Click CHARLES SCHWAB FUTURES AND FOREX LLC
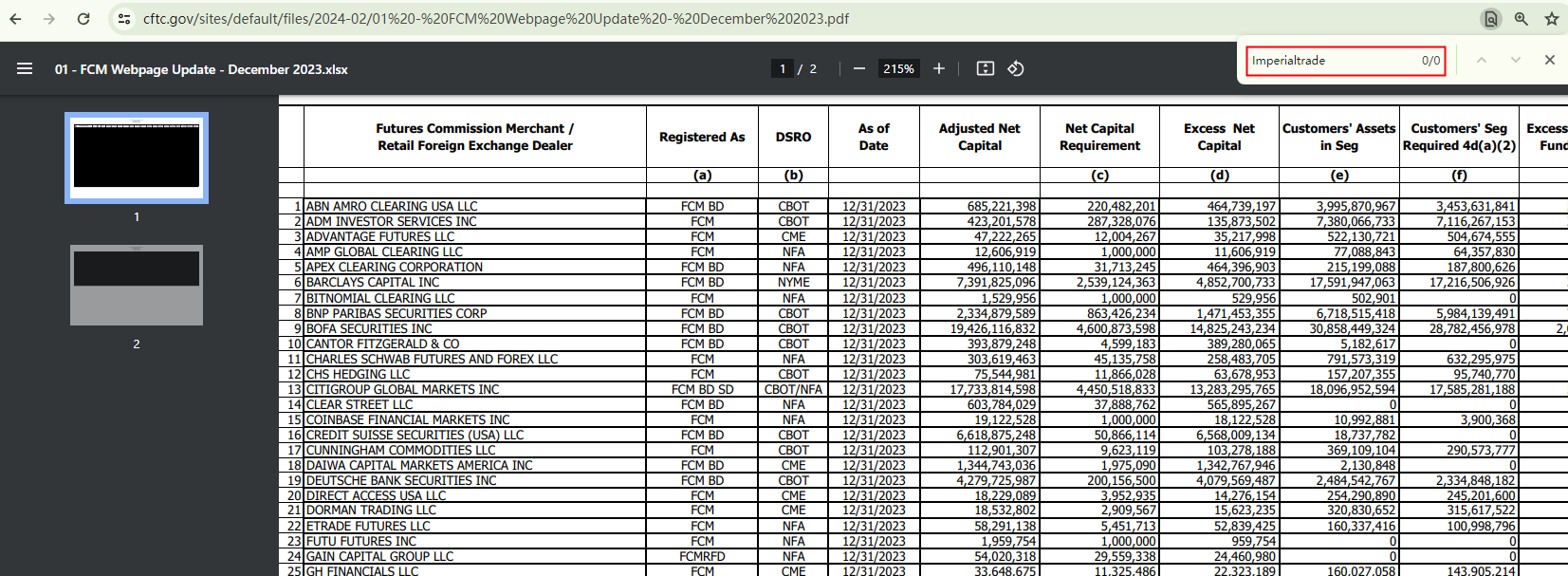 pyautogui.click(x=432, y=359)
